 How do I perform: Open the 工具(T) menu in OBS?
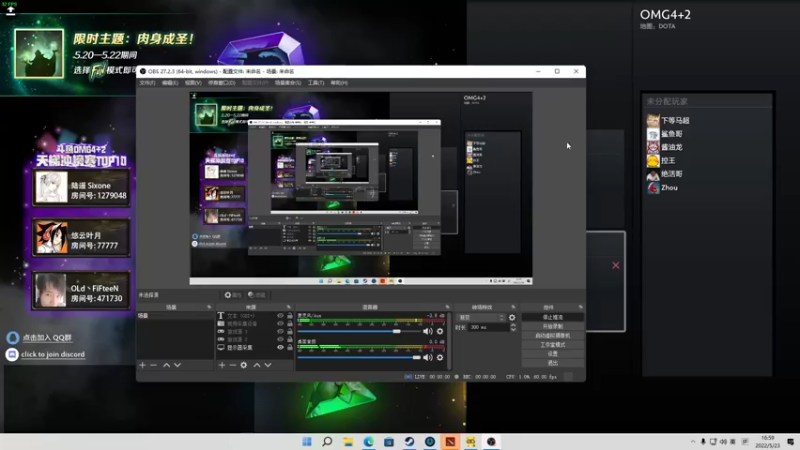pyautogui.click(x=316, y=83)
